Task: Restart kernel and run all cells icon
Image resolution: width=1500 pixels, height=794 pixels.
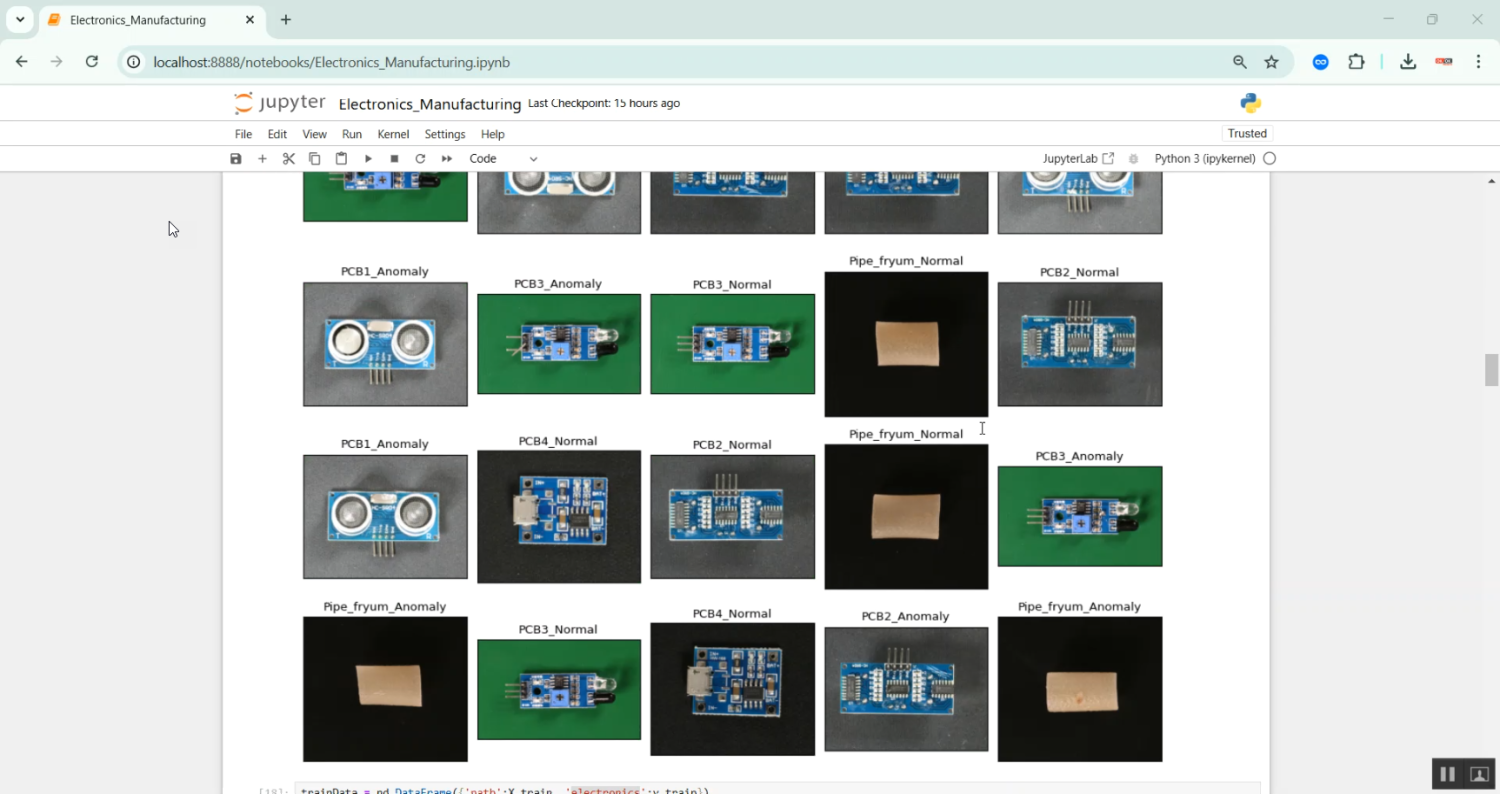Action: [447, 159]
